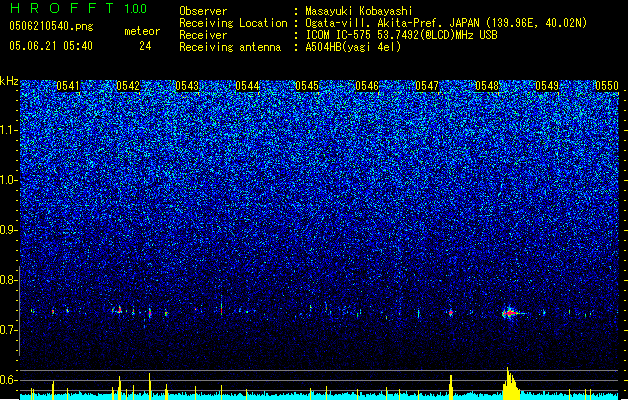The width and height of the screenshot is (629, 400).
Task: Click time marker 0545
Action: point(307,86)
